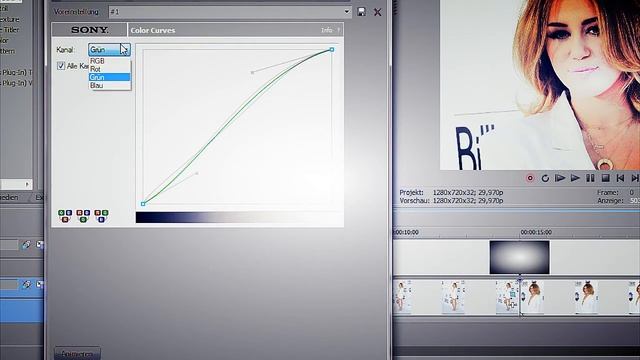This screenshot has height=360, width=640.
Task: Open track motion on the upper track
Action: (x=26, y=245)
